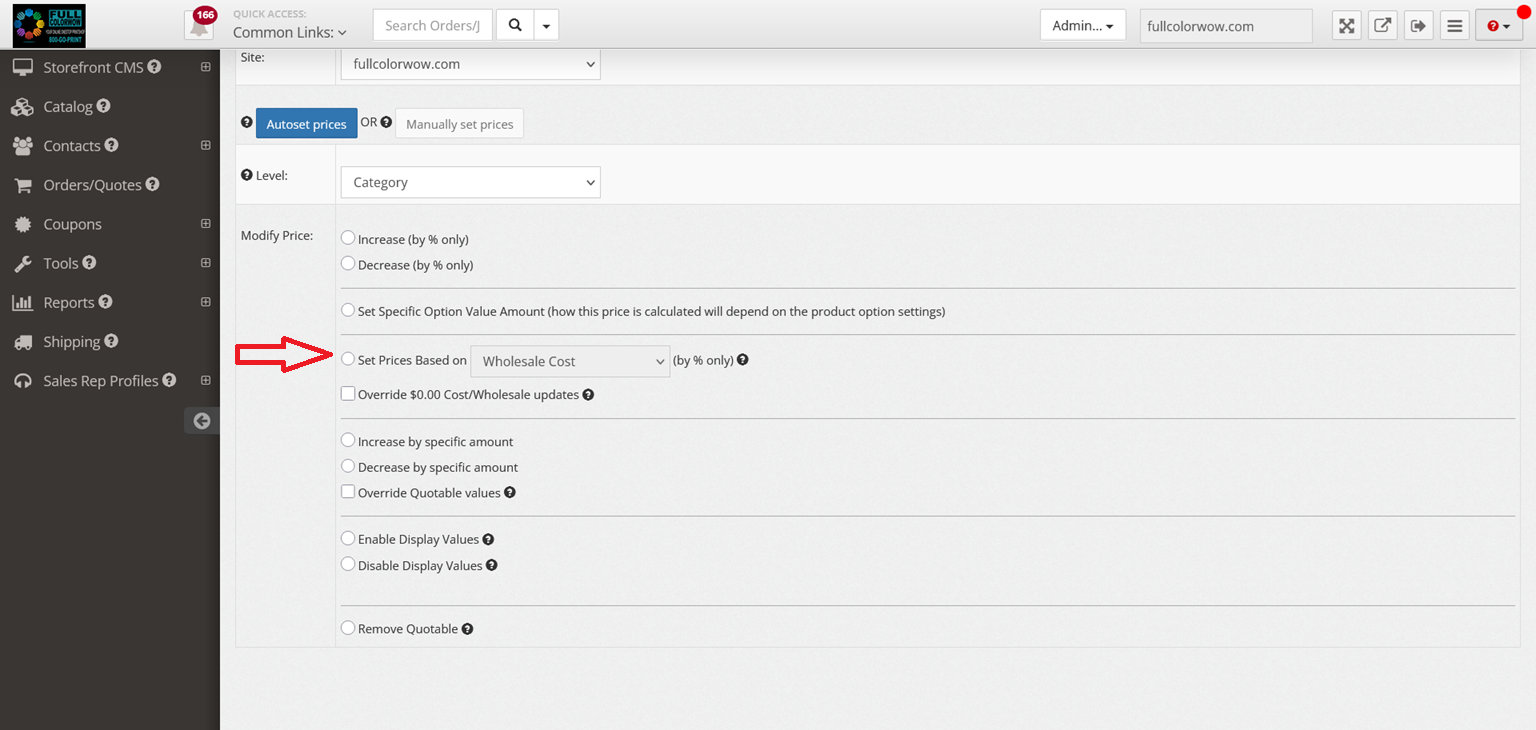Open the hamburger menu icon

[x=1454, y=26]
